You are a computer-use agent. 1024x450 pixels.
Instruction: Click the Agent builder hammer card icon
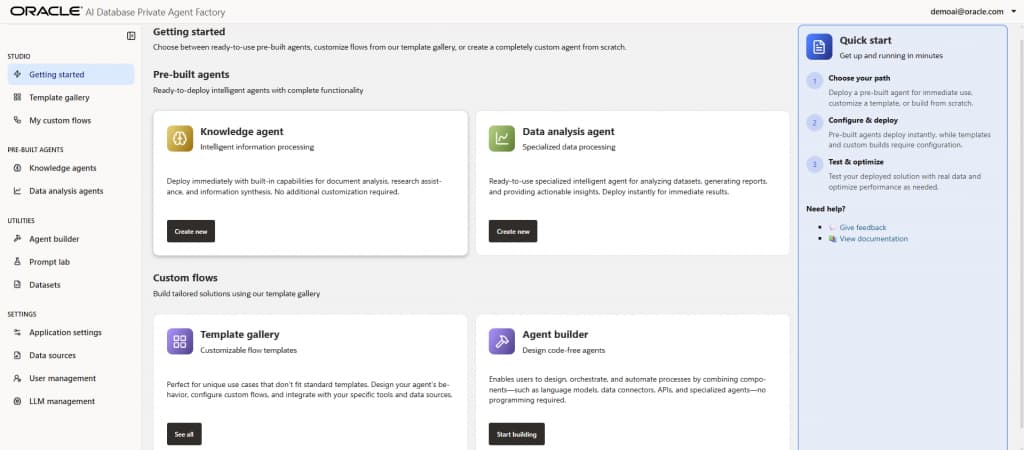[502, 341]
